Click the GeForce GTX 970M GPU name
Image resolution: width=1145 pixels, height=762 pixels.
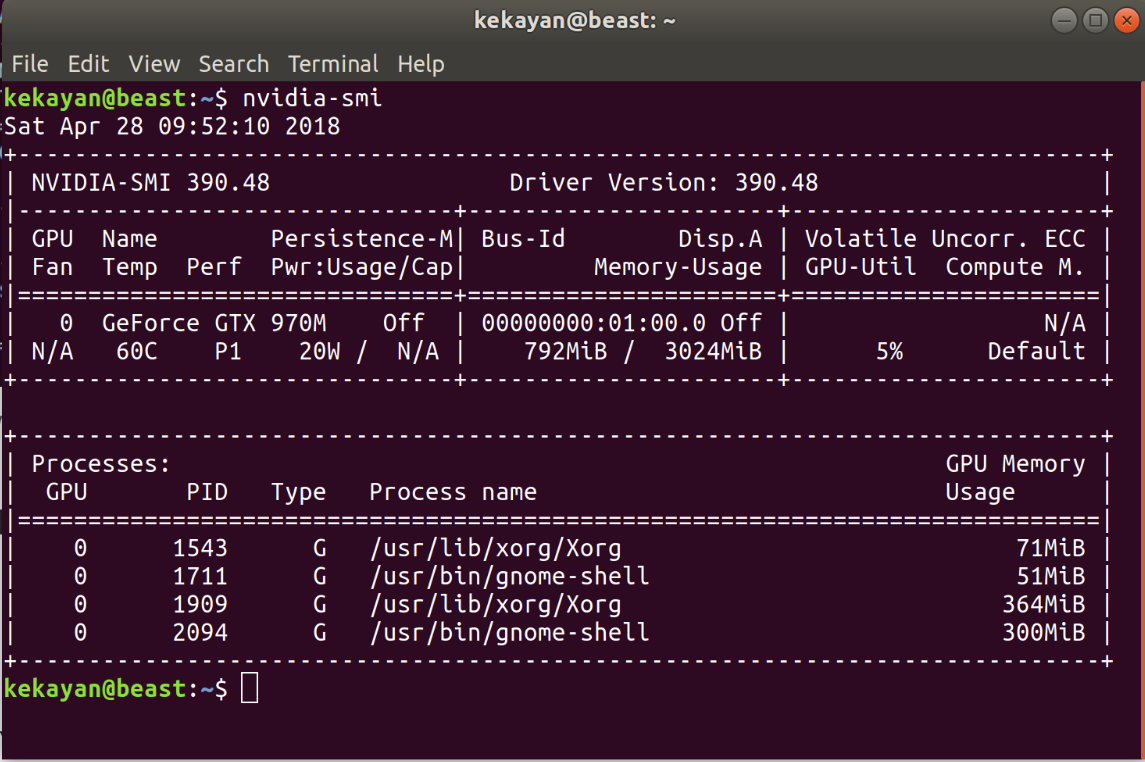215,322
